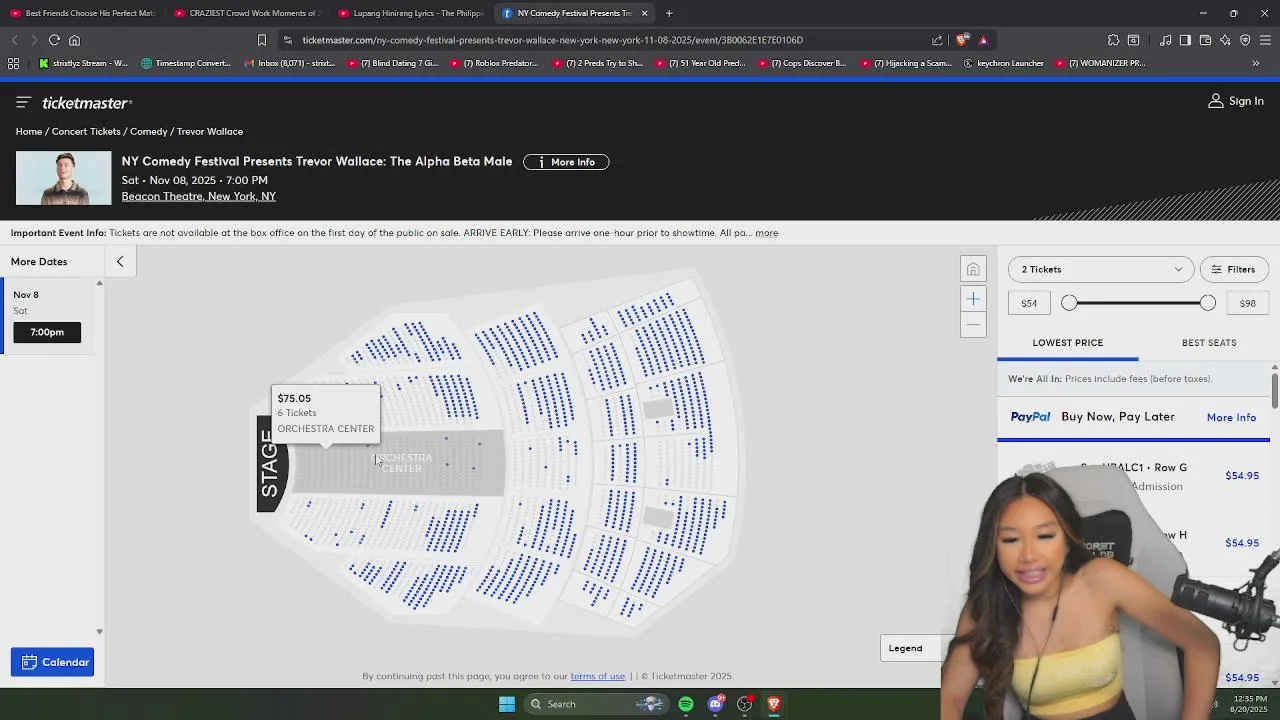This screenshot has width=1280, height=720.
Task: Open the Calendar button
Action: [53, 662]
